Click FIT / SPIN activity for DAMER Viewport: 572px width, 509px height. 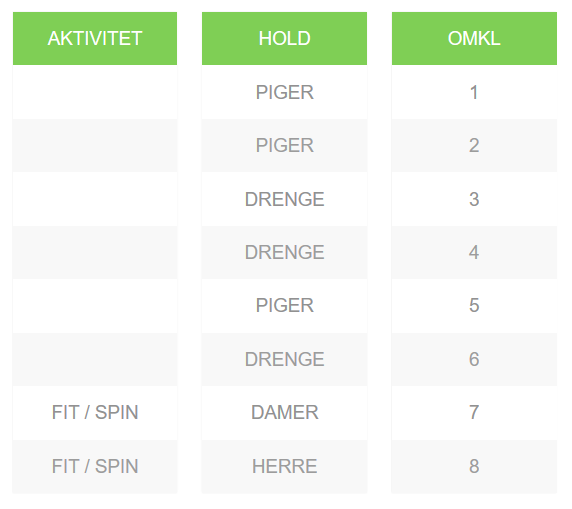point(95,412)
